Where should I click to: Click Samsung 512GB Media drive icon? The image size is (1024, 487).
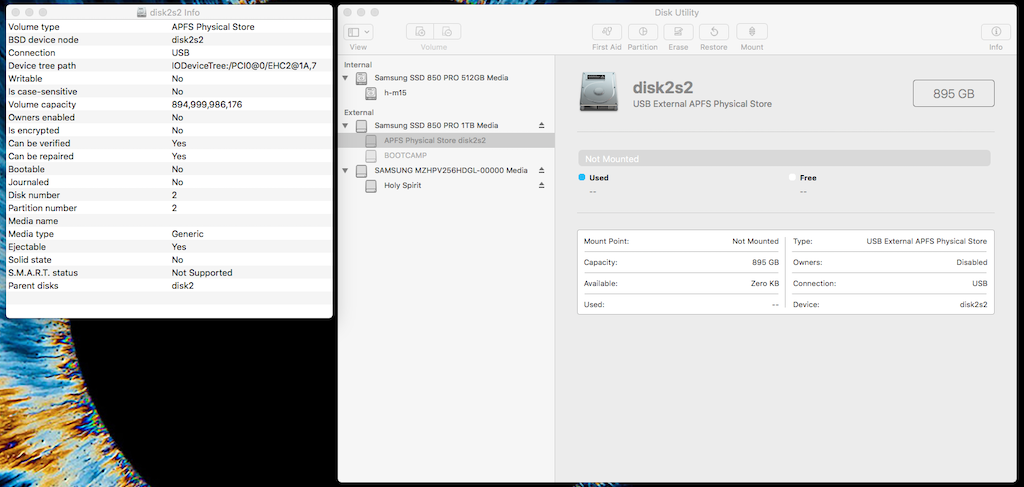click(361, 78)
